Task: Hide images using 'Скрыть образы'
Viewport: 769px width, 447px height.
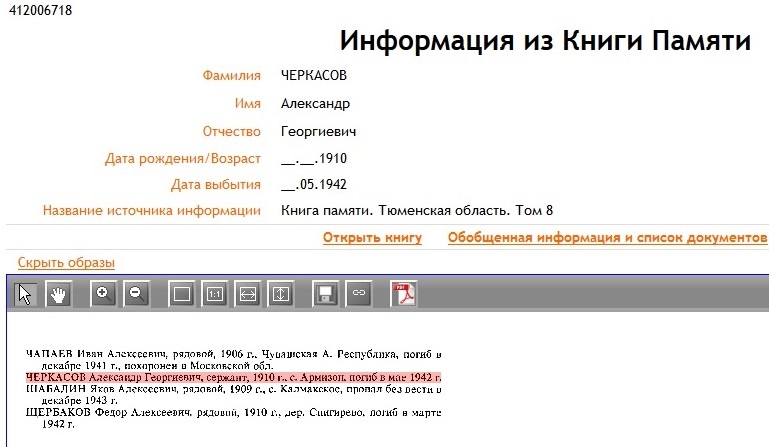Action: pyautogui.click(x=66, y=263)
